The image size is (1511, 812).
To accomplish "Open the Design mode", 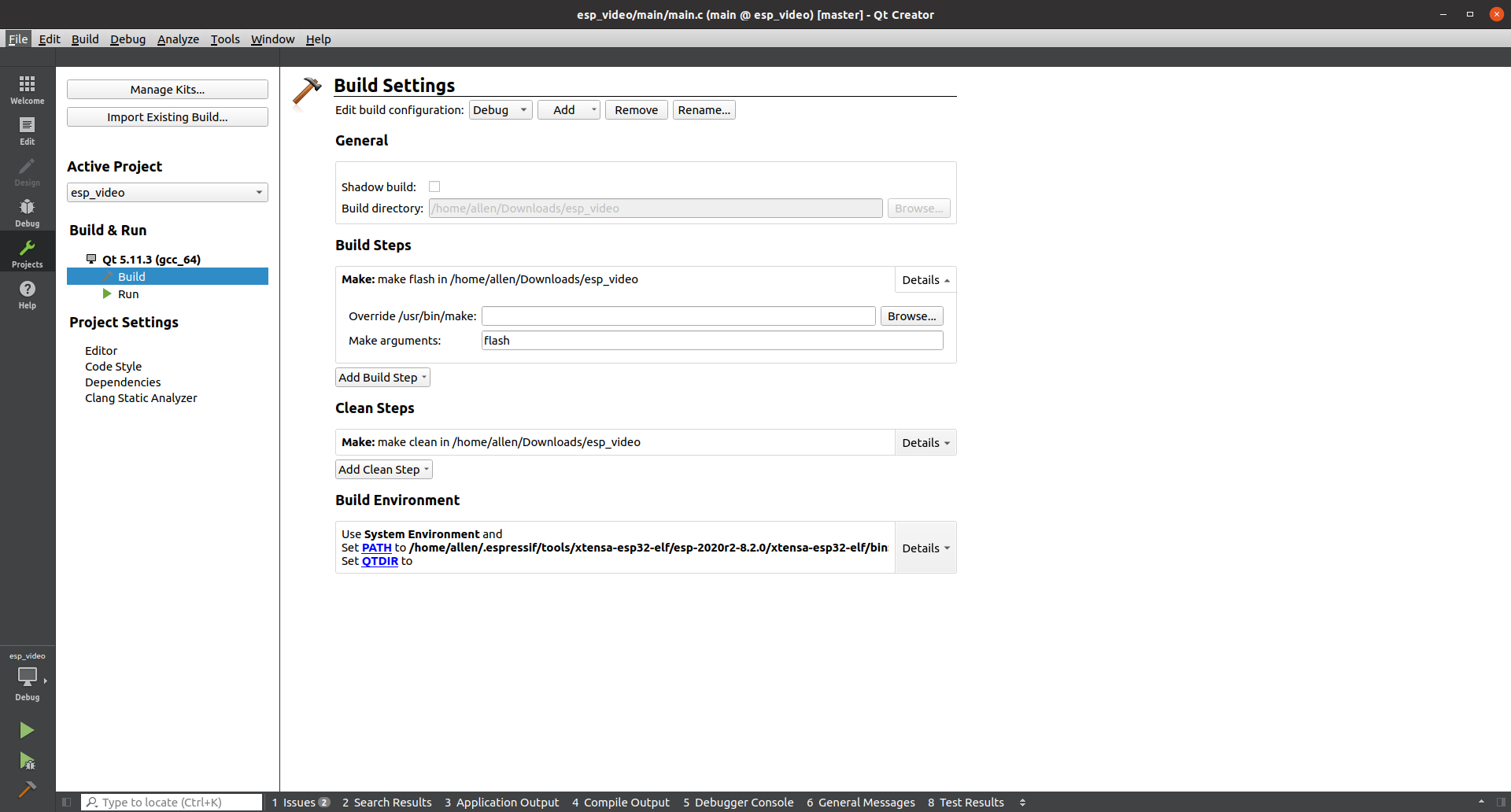I will [27, 171].
